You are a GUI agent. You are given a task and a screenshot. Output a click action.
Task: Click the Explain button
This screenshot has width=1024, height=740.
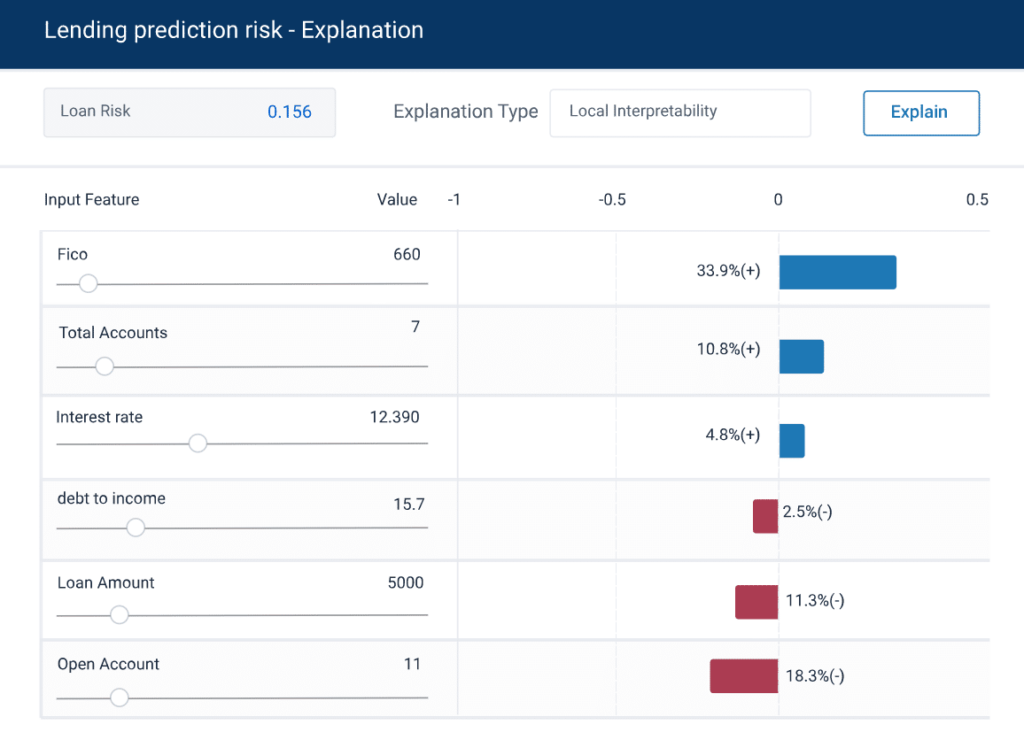tap(920, 112)
